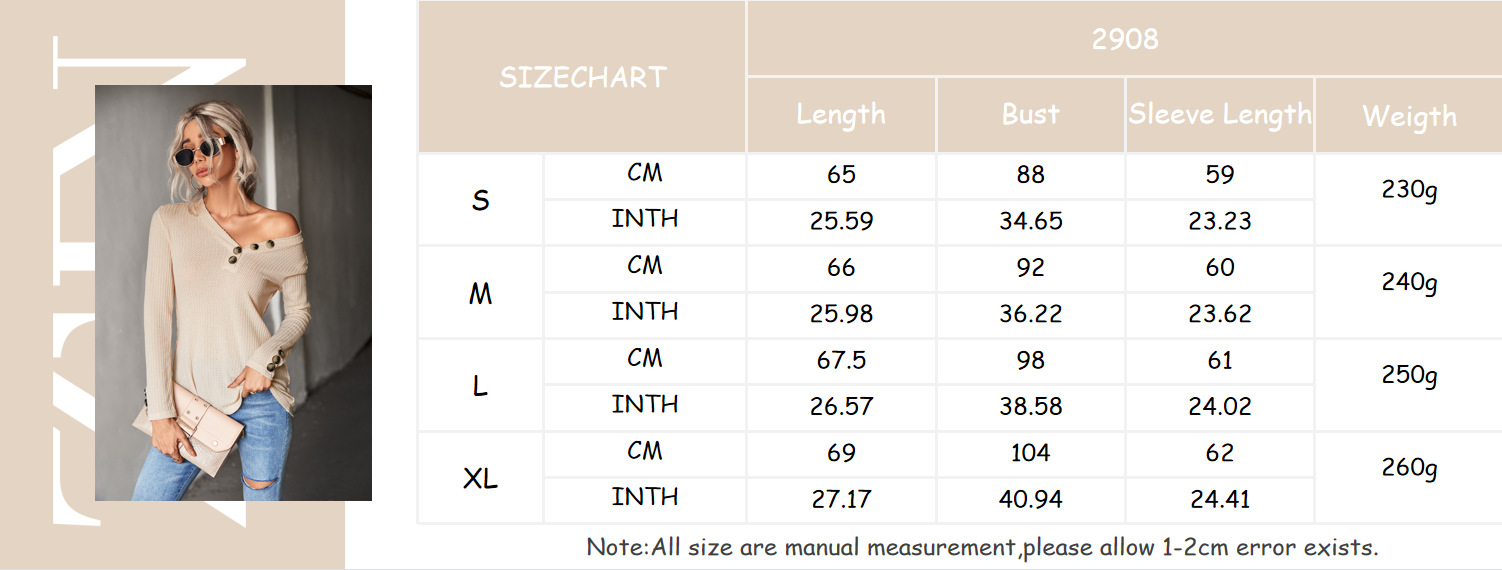
Task: Click the 36.22 bust inch value
Action: coord(1030,314)
